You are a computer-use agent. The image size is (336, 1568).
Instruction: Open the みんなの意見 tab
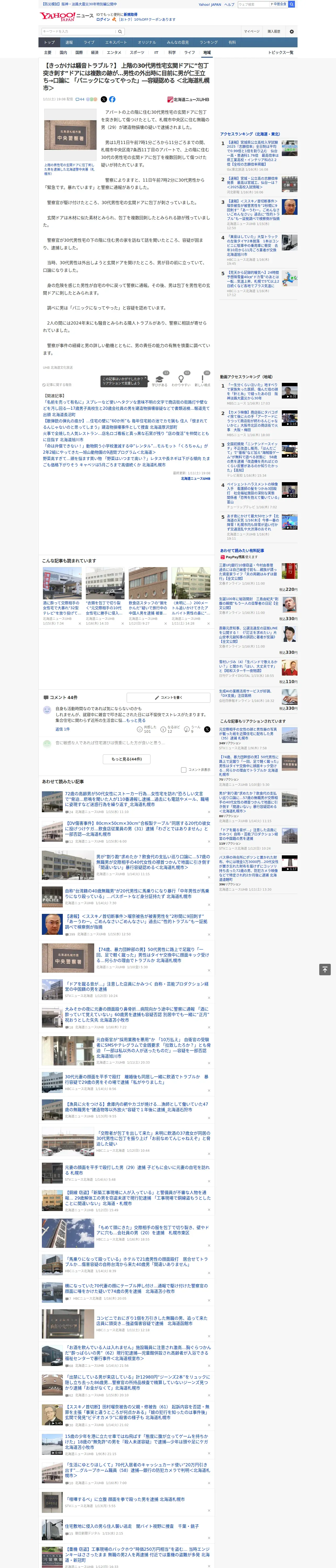(178, 43)
